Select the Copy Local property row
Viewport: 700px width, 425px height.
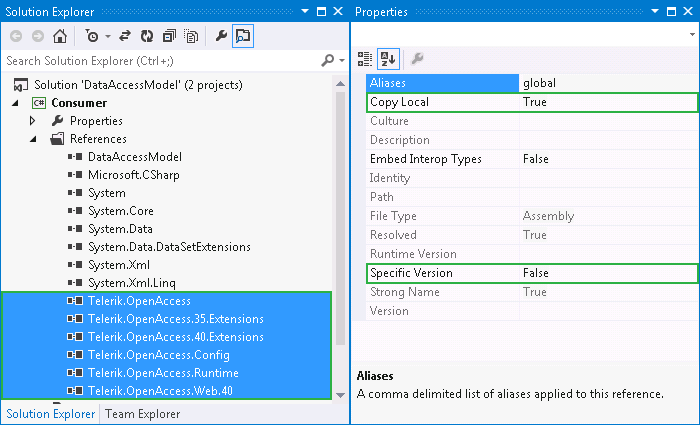coord(440,102)
